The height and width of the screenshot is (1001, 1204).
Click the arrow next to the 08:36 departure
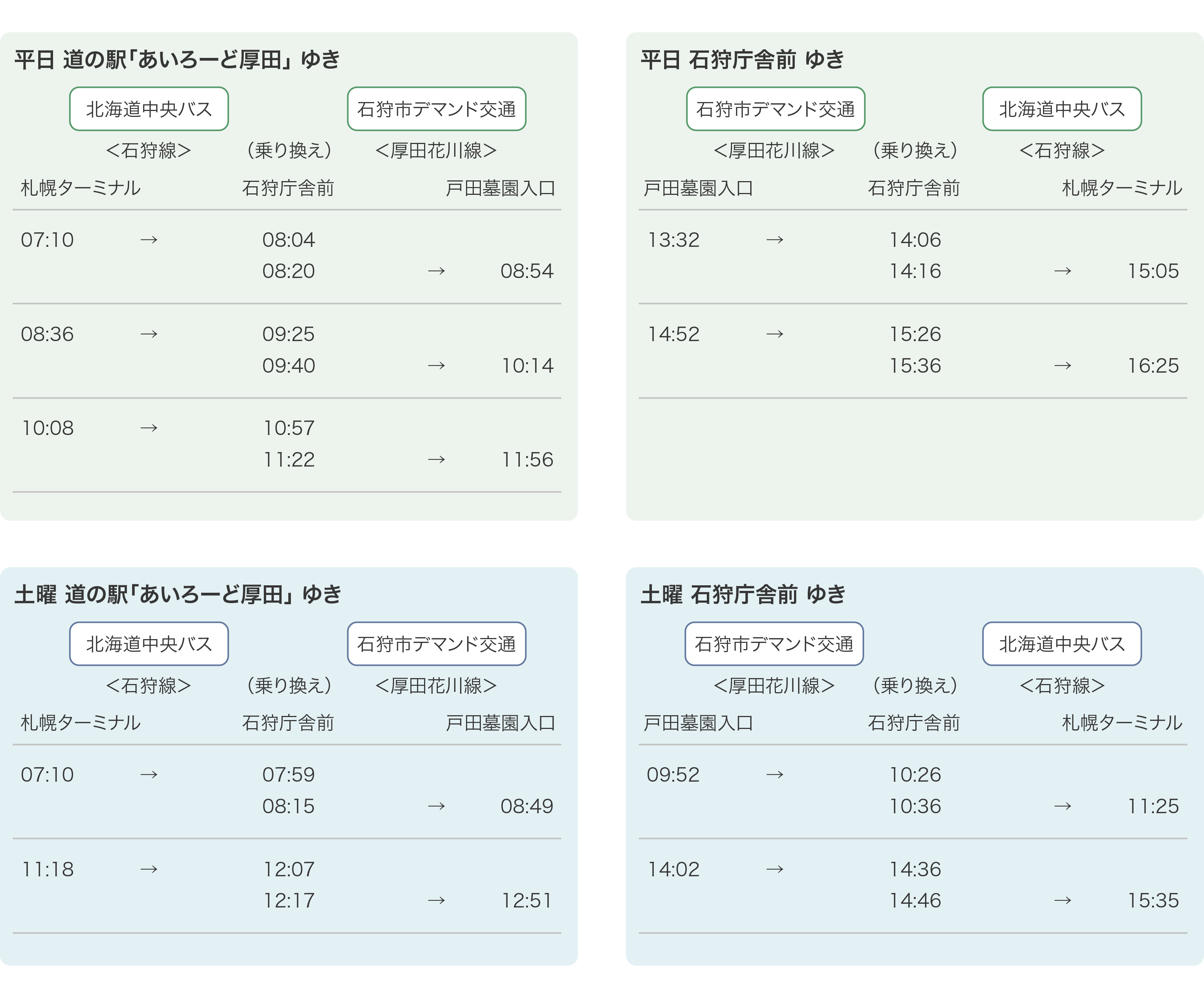coord(149,334)
